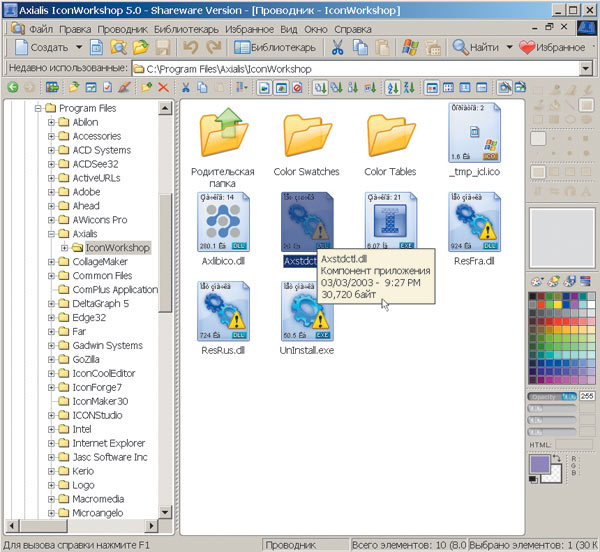
Task: Expand the Macromedia folder node
Action: click(x=51, y=499)
